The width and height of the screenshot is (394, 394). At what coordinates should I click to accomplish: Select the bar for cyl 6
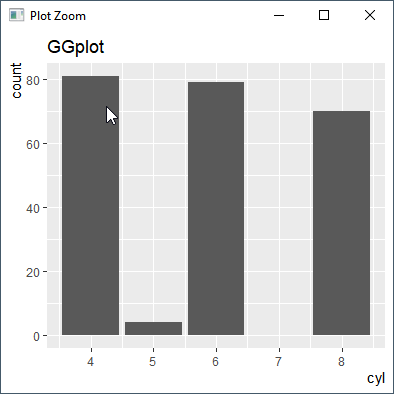[x=216, y=208]
